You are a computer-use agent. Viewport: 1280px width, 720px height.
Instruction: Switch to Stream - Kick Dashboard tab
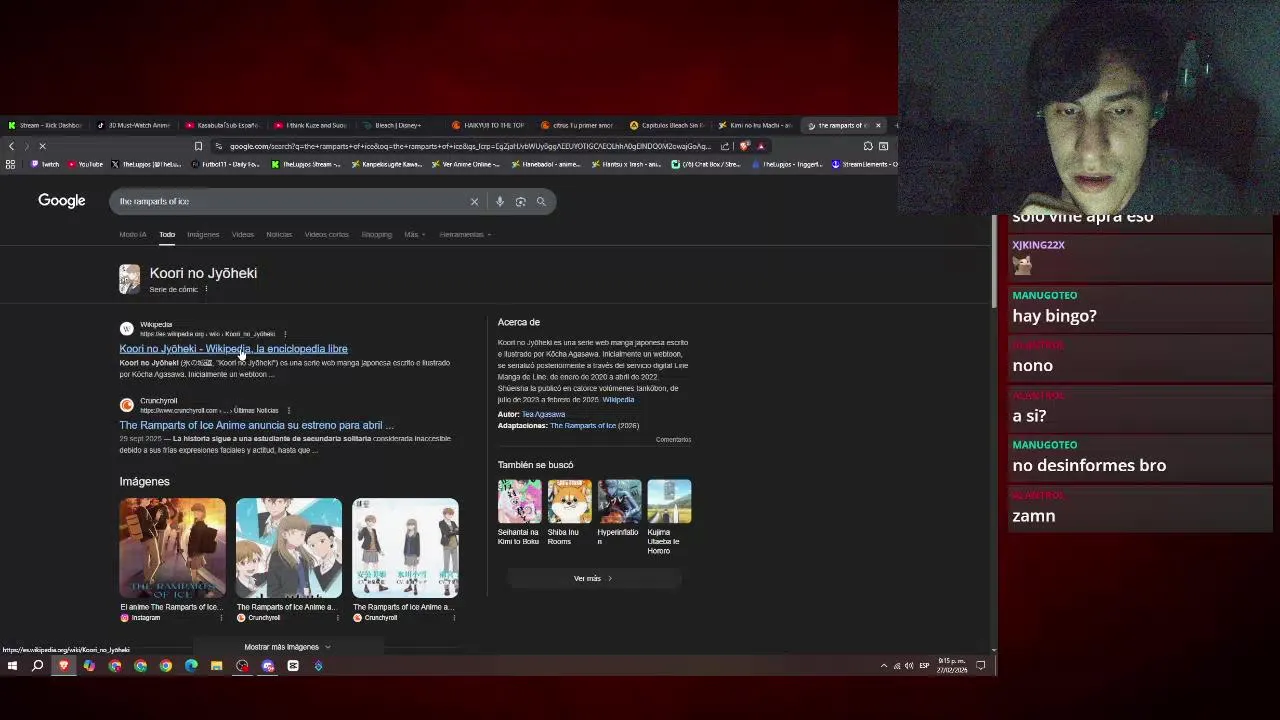[x=45, y=126]
